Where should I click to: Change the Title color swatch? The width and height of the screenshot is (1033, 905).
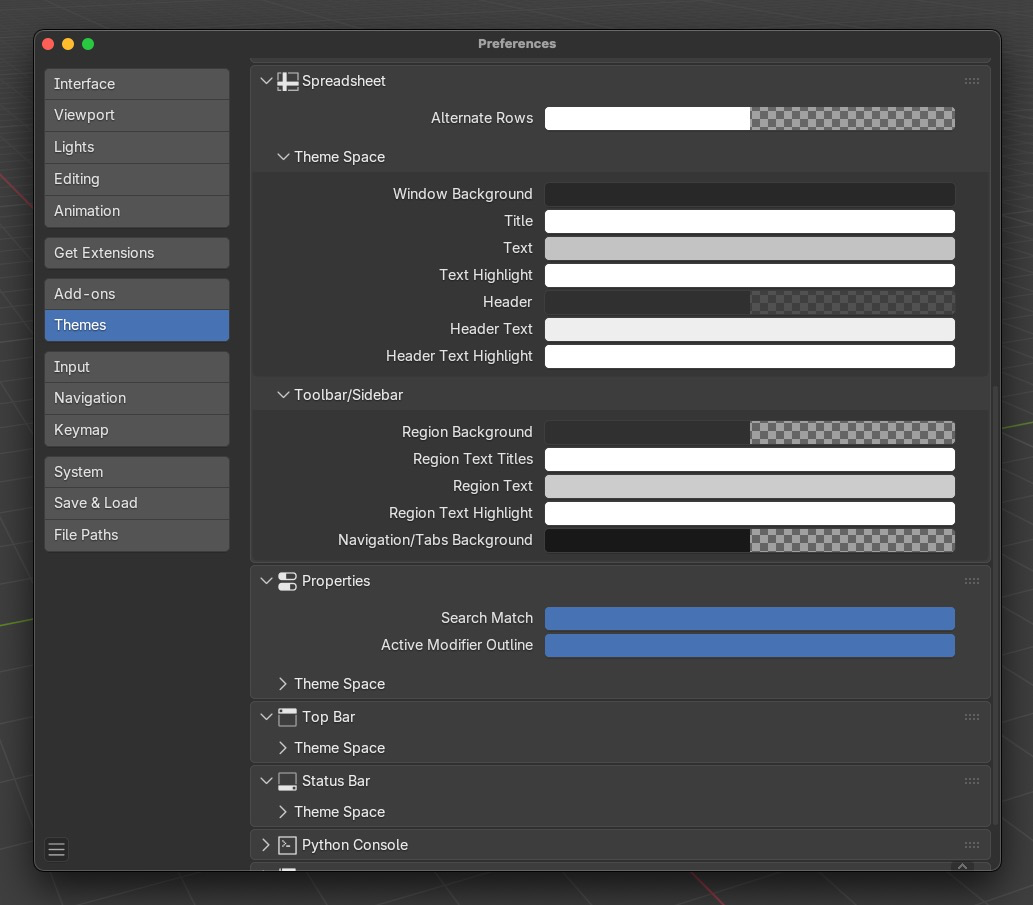tap(750, 221)
